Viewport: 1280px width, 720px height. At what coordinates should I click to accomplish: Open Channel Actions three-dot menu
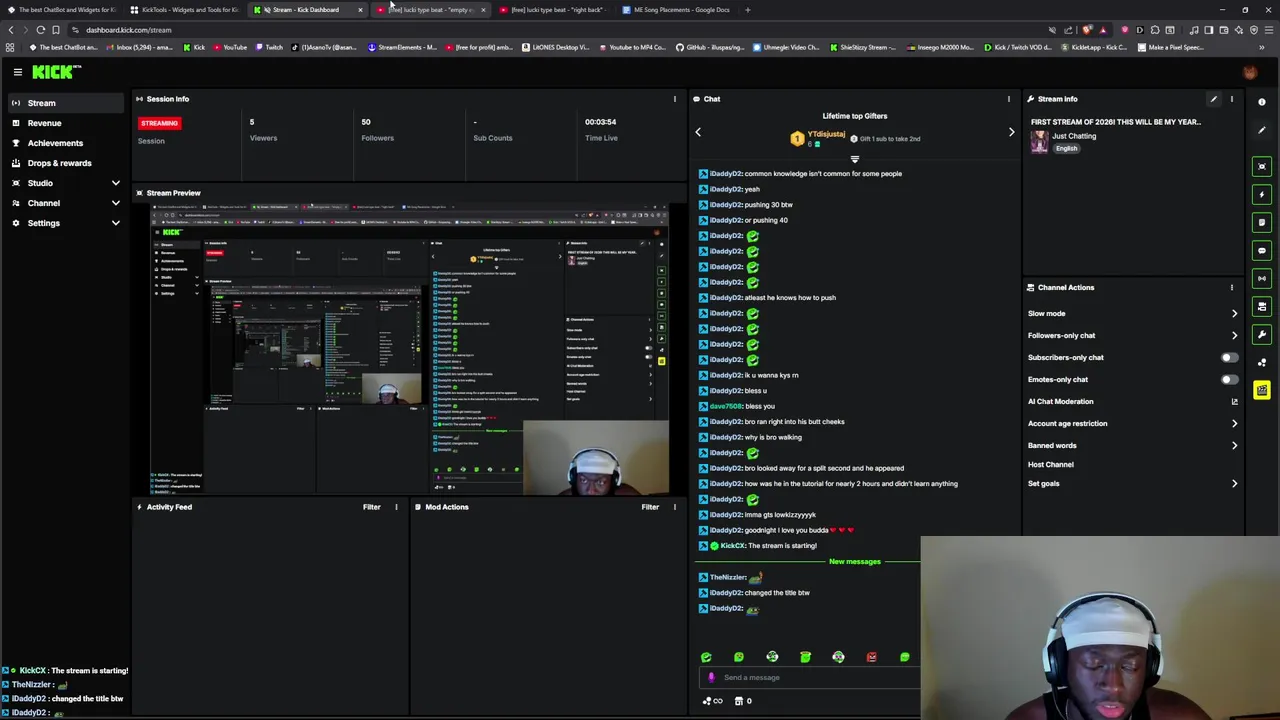pyautogui.click(x=1231, y=287)
